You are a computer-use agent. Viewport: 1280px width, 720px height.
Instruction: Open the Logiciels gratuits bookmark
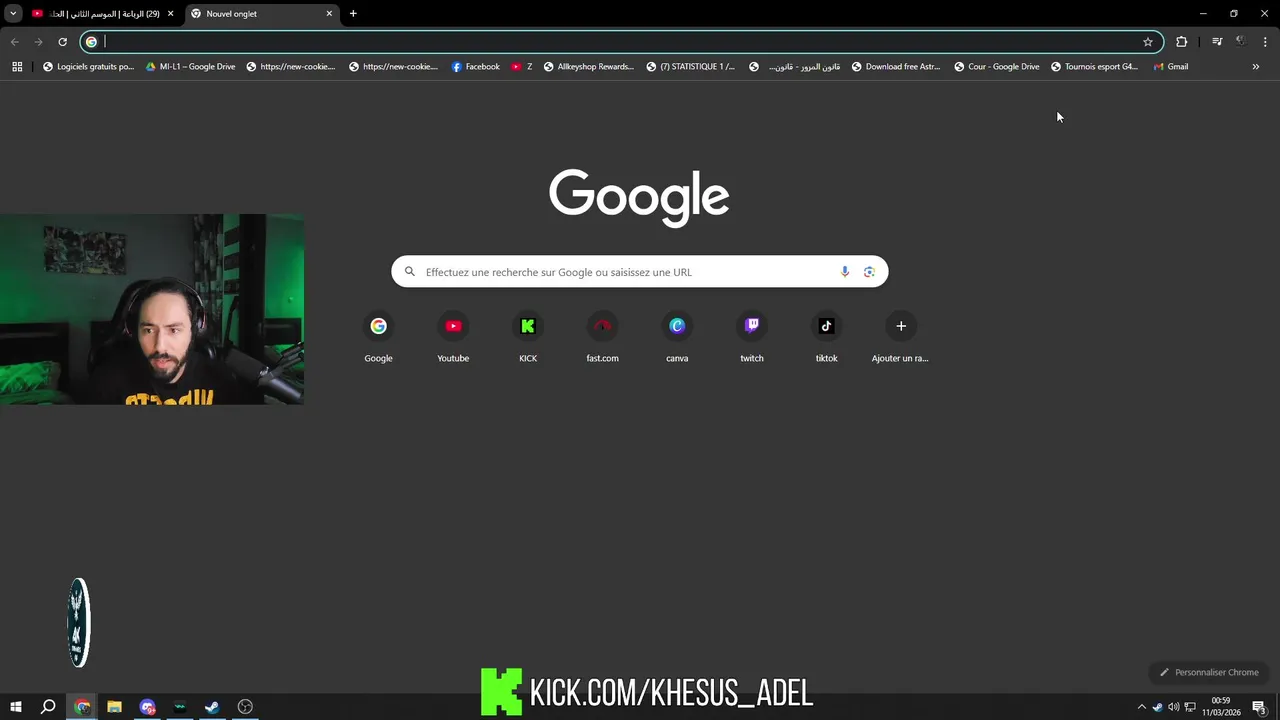[x=89, y=67]
